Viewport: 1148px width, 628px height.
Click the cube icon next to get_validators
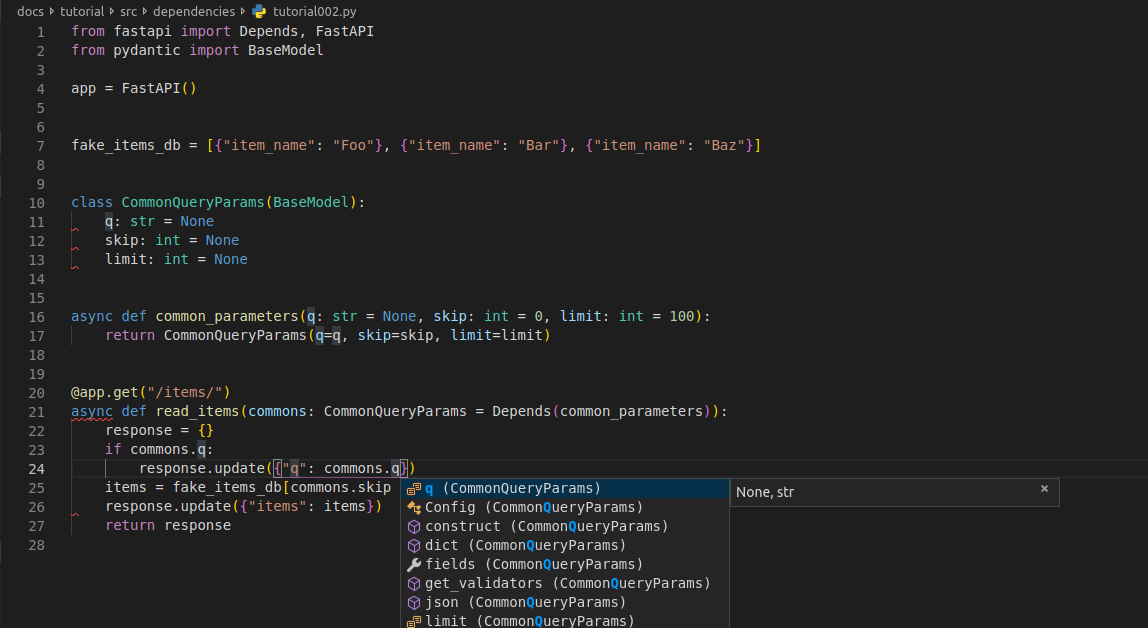(414, 584)
